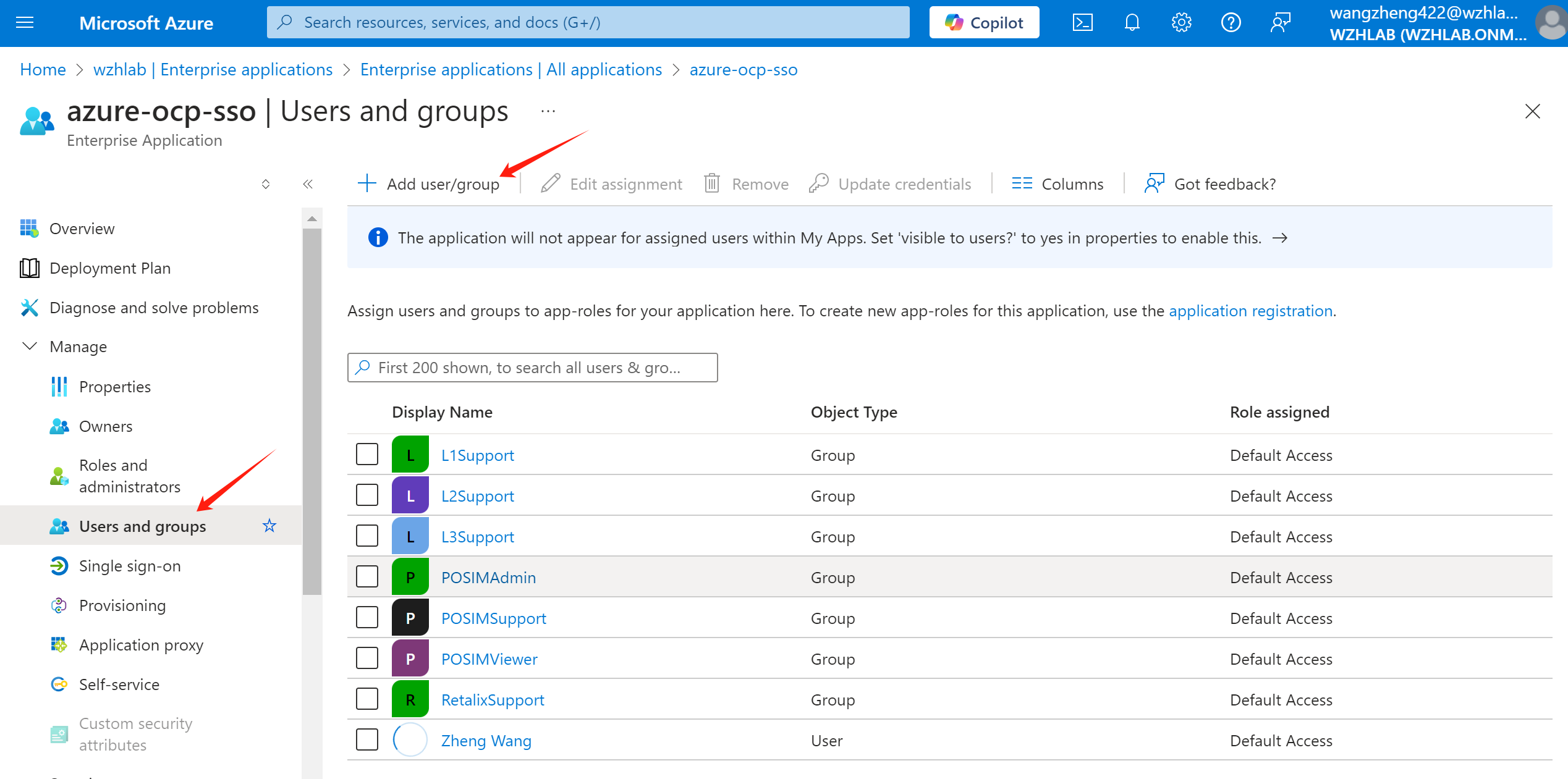Screen dimensions: 1568x779
Task: Focus the users and groups search field
Action: [532, 368]
